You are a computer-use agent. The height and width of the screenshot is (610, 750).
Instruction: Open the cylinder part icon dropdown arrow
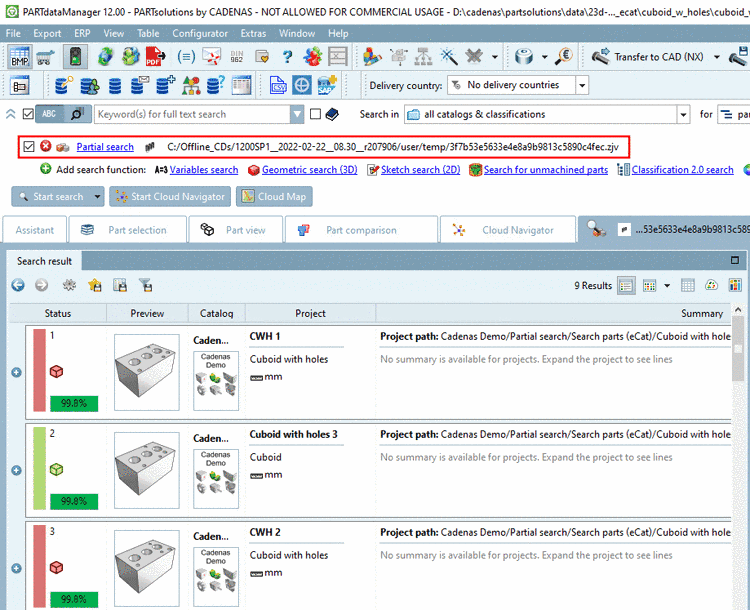click(544, 57)
